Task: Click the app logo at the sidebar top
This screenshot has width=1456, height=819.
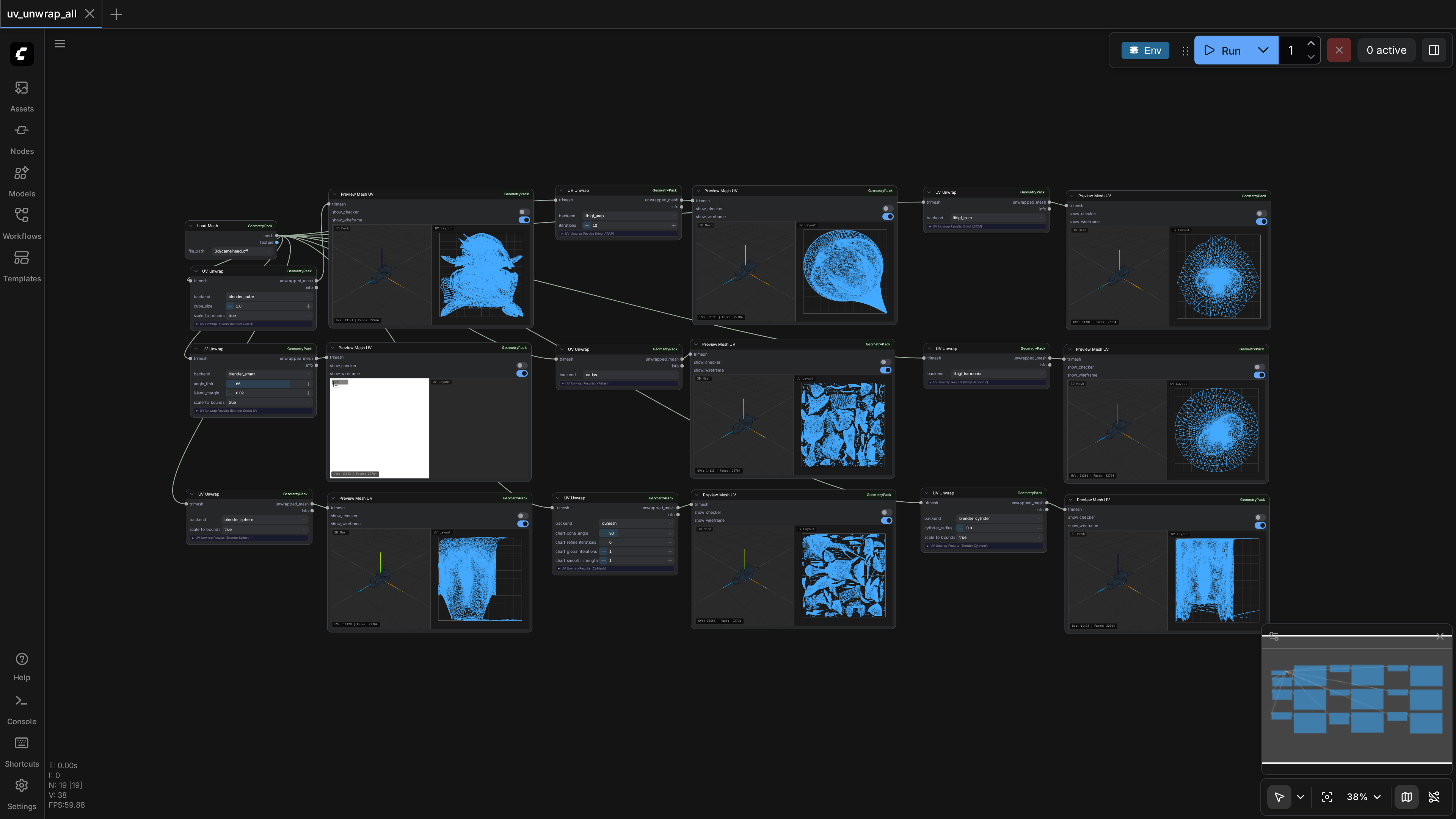Action: coord(22,54)
